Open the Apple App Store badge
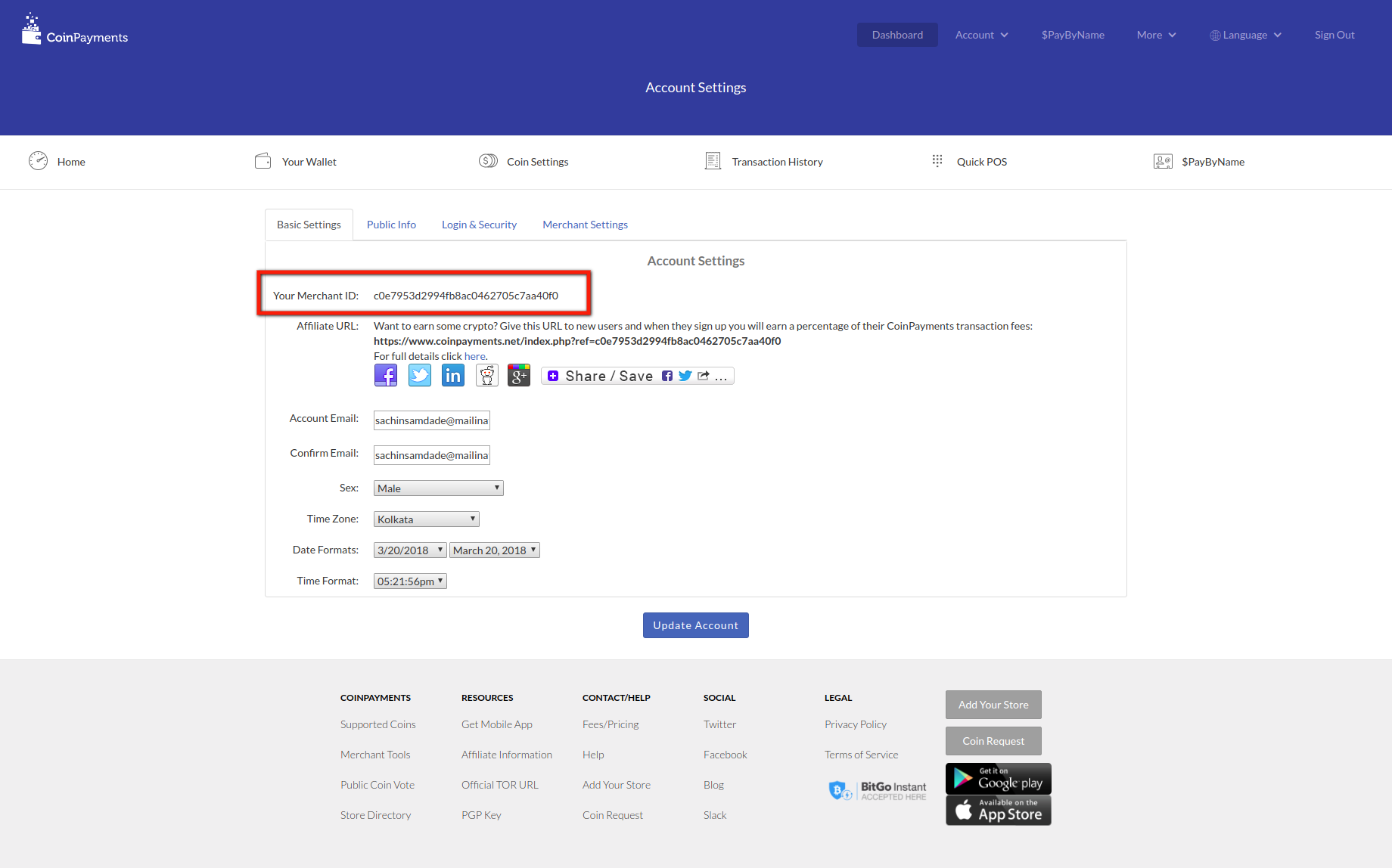This screenshot has height=868, width=1392. coord(999,811)
